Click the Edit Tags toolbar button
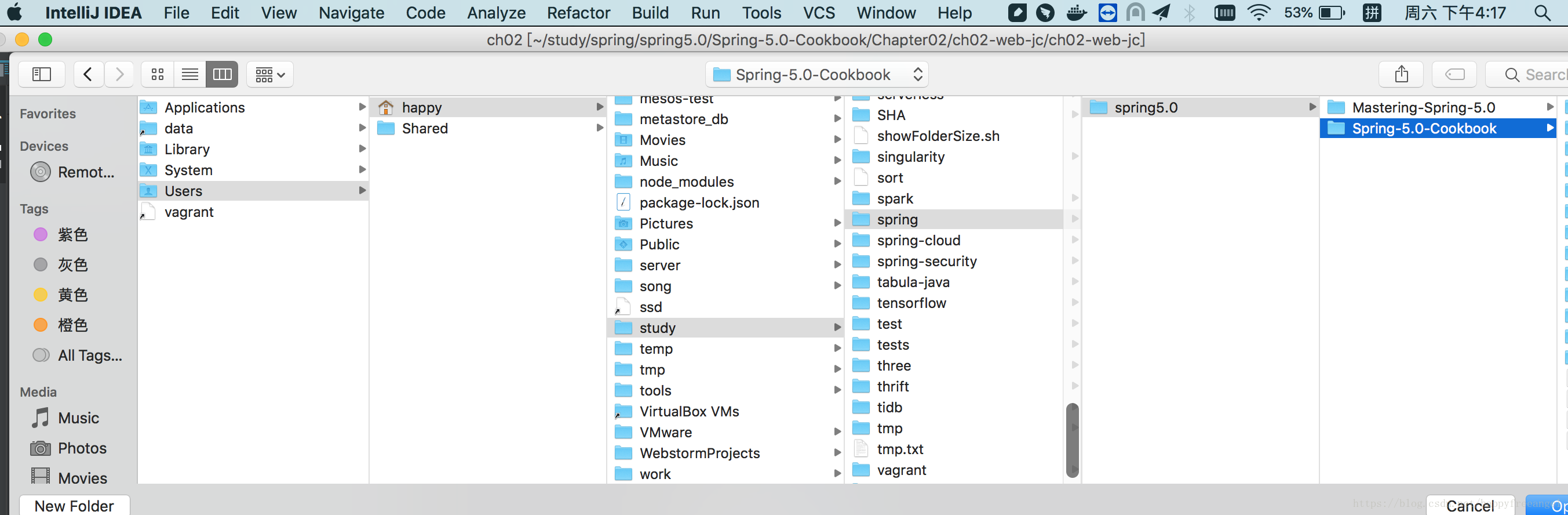 tap(1455, 74)
